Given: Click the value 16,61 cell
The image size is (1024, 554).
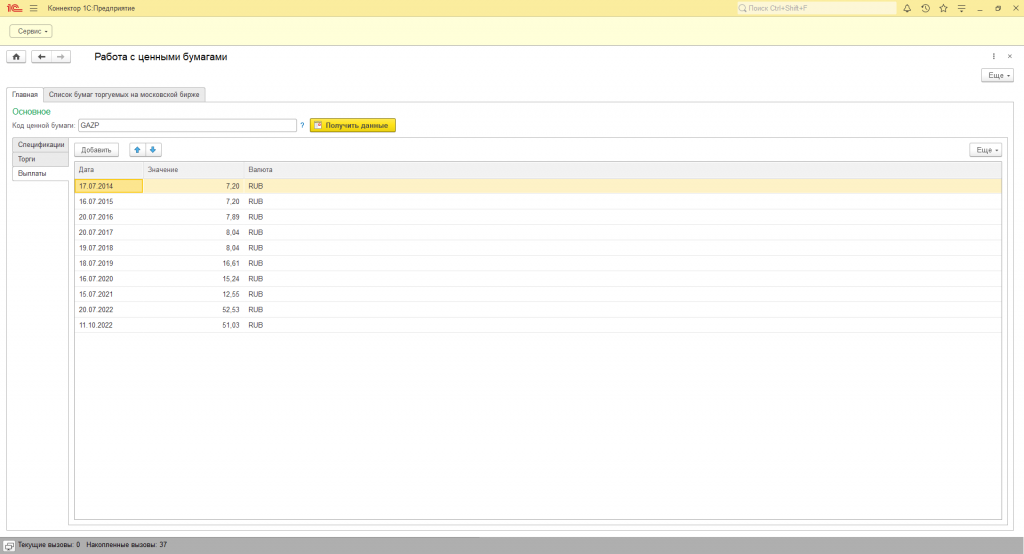Looking at the screenshot, I should 194,263.
